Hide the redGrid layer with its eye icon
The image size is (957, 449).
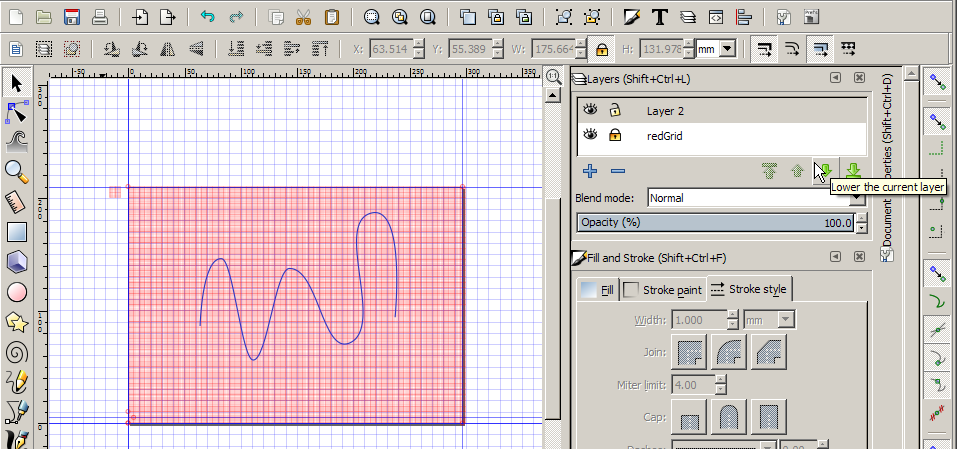pos(590,134)
